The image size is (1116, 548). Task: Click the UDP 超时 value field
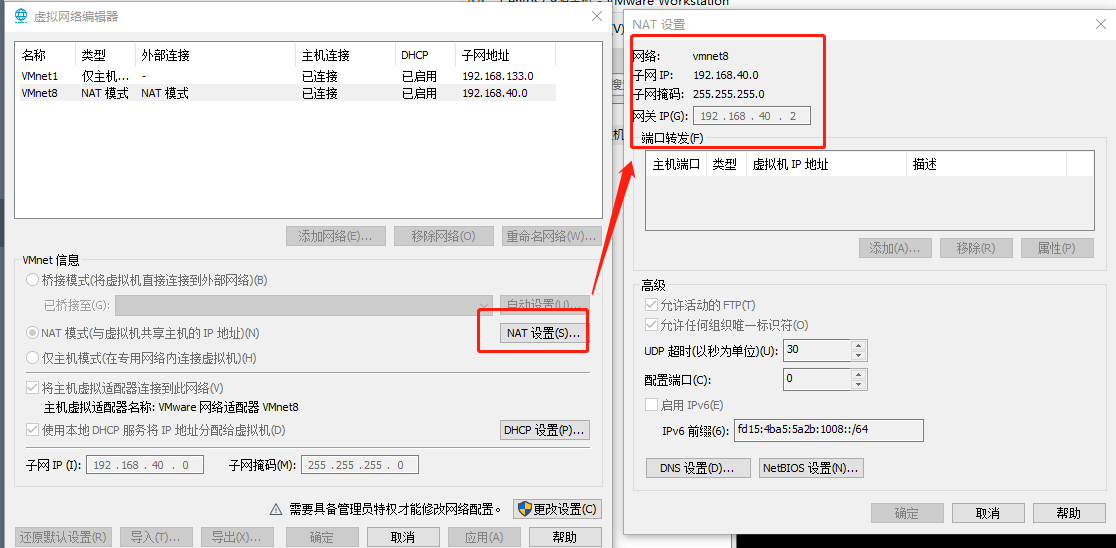[816, 350]
